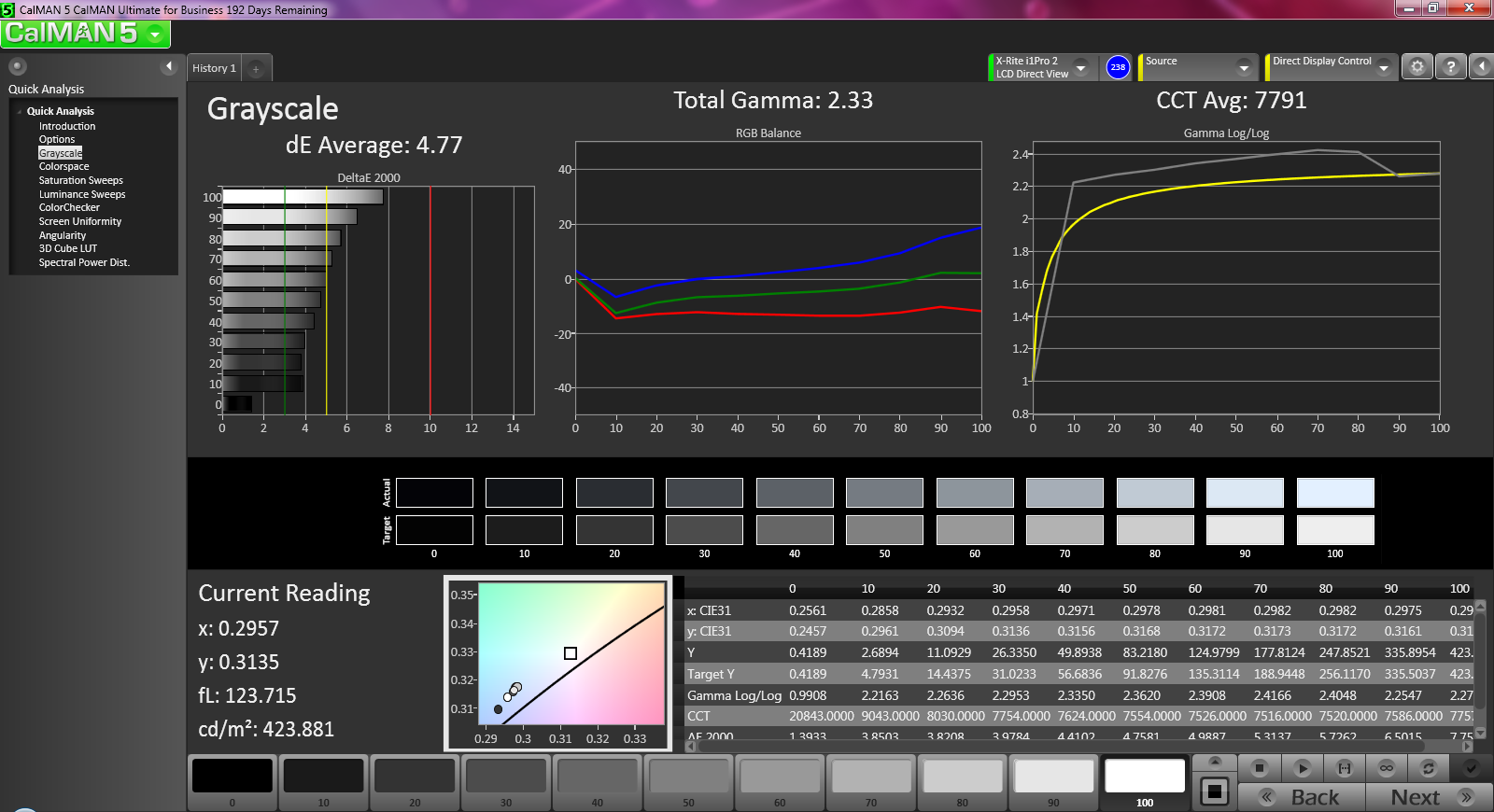The image size is (1494, 812).
Task: Collapse the right side panel arrow
Action: [x=1481, y=67]
